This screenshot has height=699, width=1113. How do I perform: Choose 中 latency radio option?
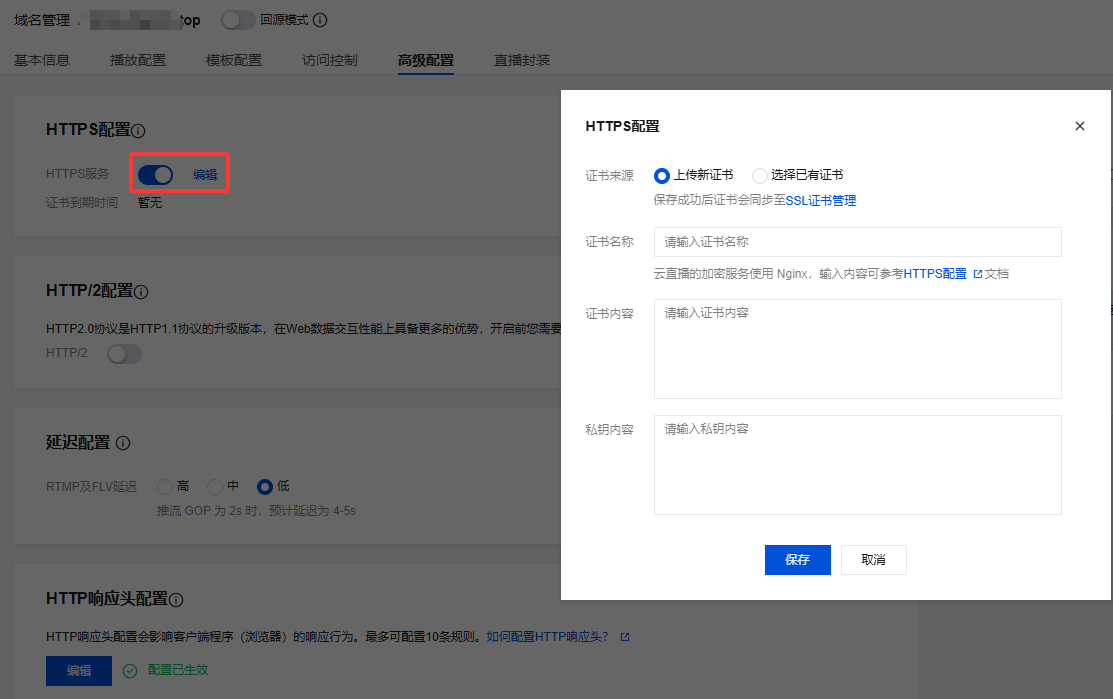click(x=214, y=487)
